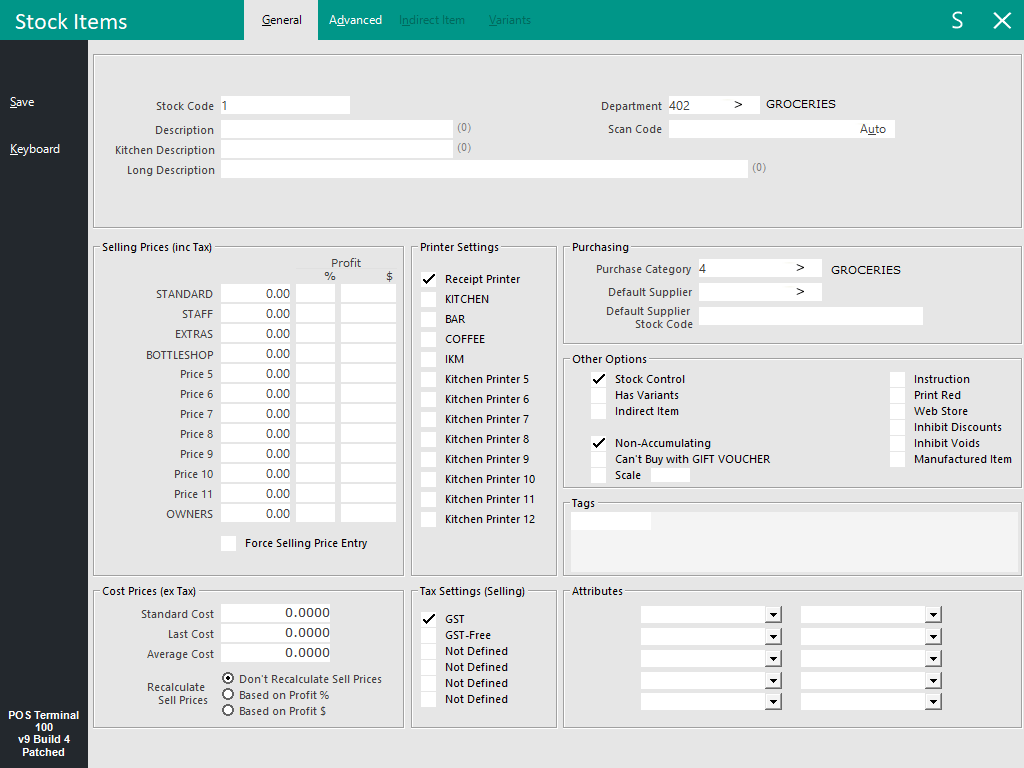Select Based on Profit % radio

[x=229, y=695]
